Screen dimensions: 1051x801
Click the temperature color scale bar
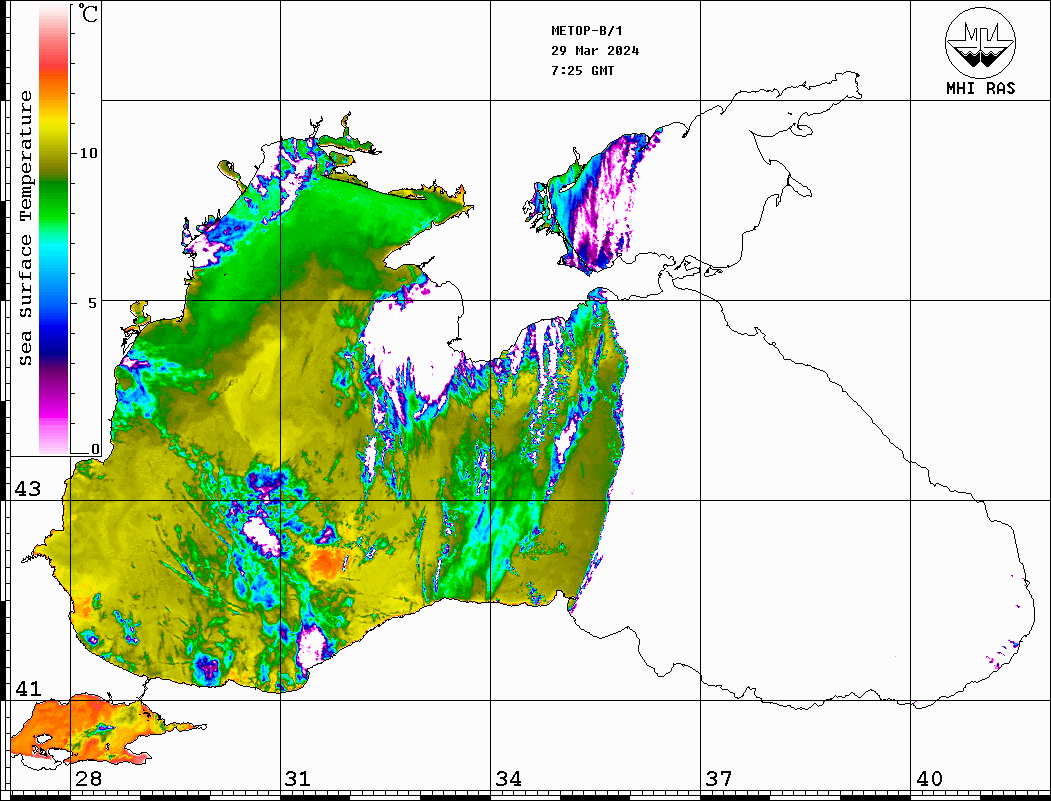(x=54, y=229)
